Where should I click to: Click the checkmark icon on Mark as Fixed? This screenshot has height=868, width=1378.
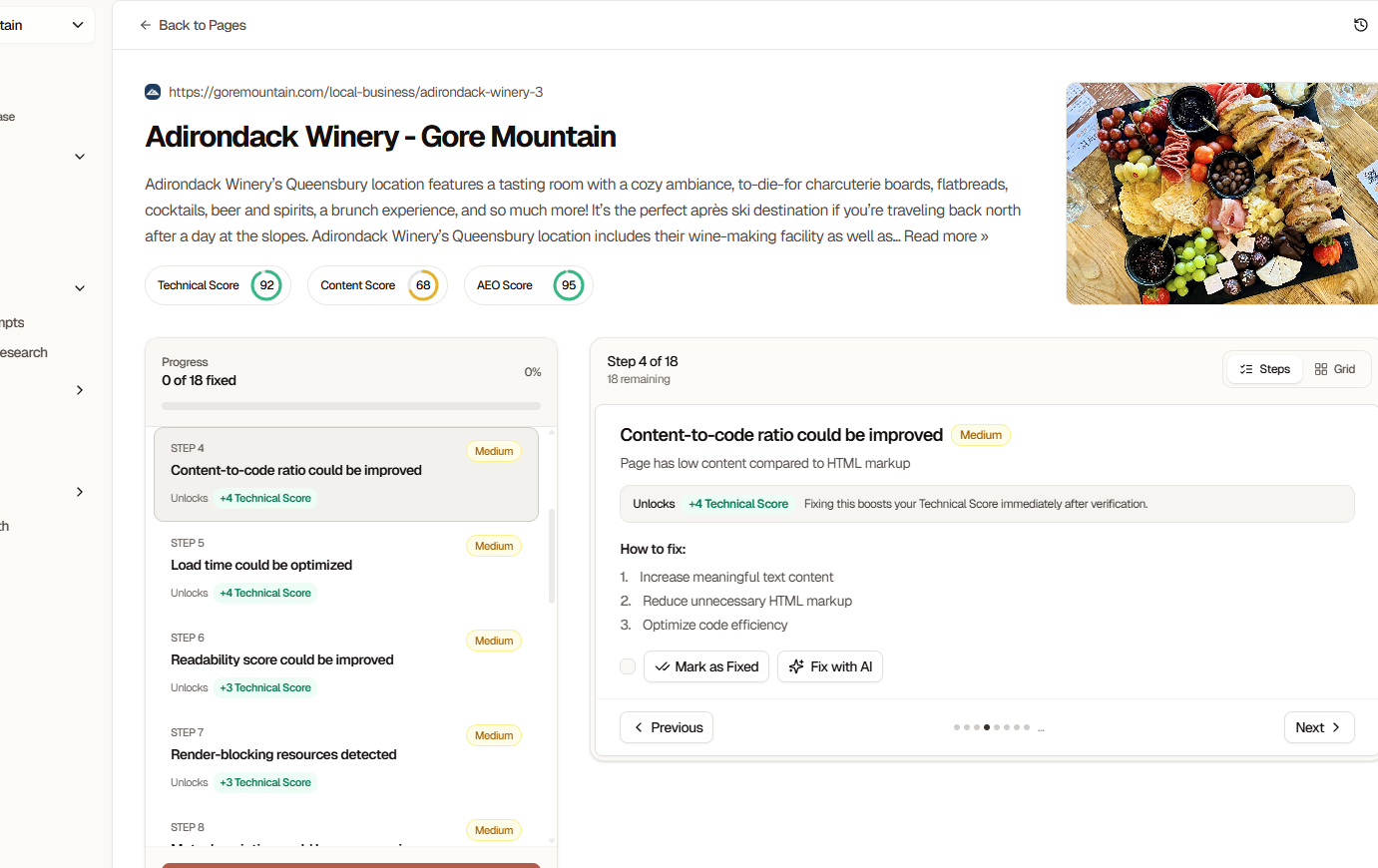(x=663, y=666)
